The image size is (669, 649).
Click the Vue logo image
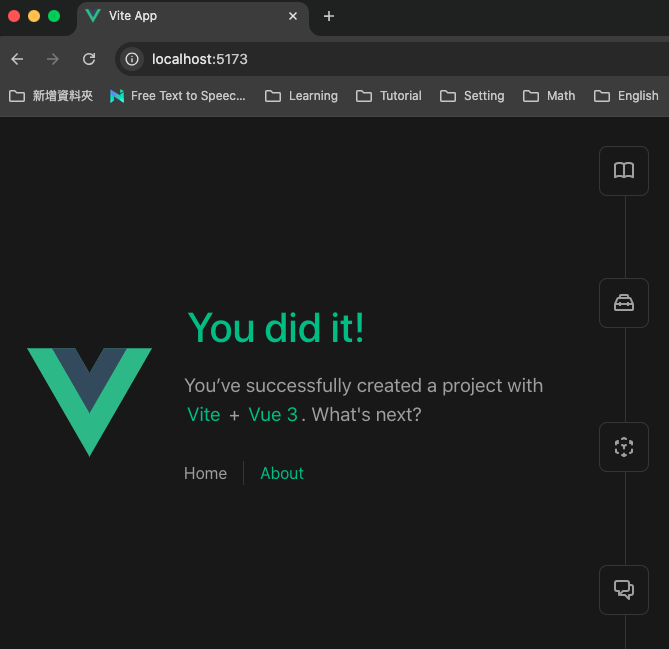pyautogui.click(x=90, y=402)
